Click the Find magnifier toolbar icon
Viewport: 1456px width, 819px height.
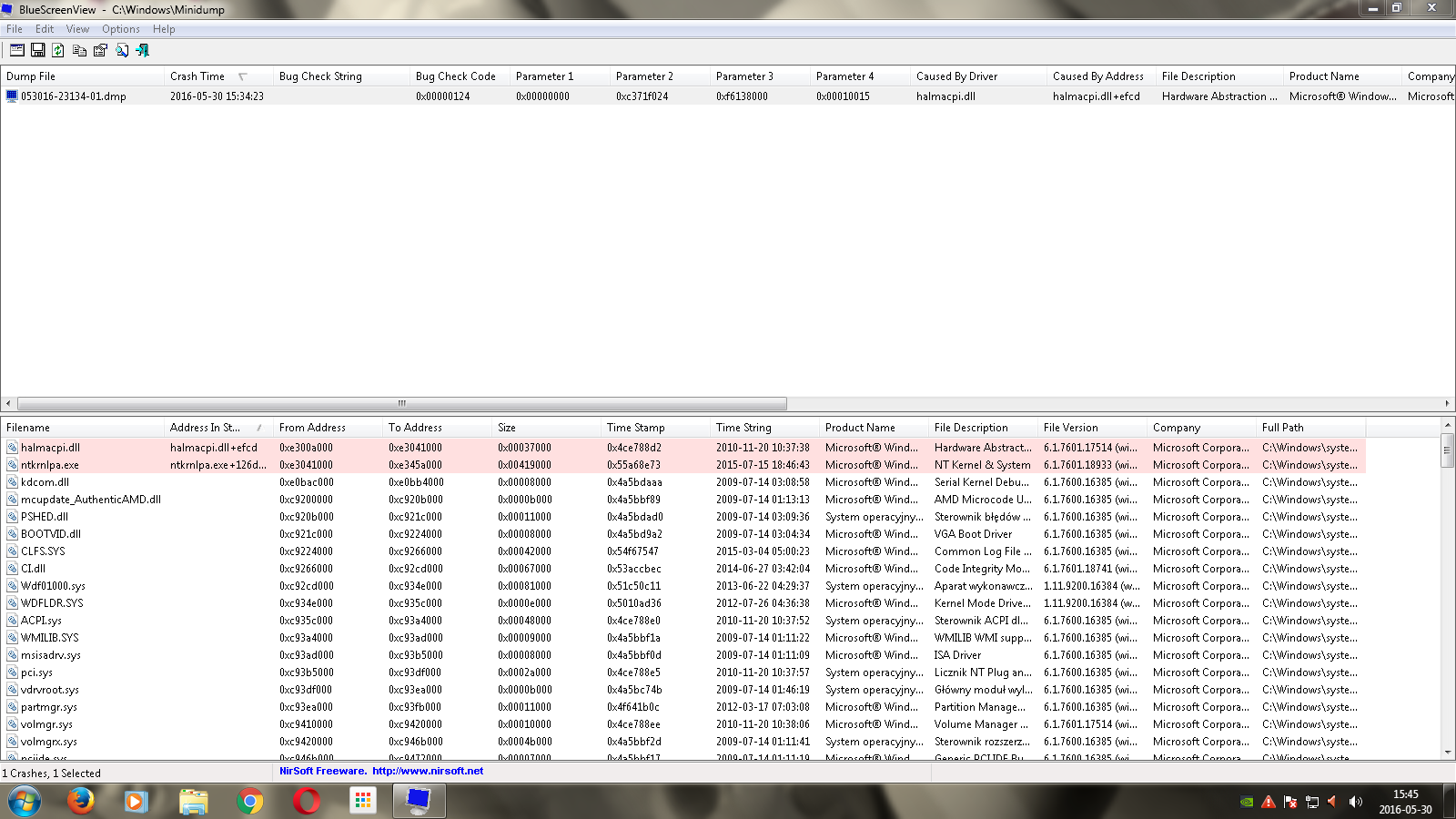pyautogui.click(x=122, y=50)
